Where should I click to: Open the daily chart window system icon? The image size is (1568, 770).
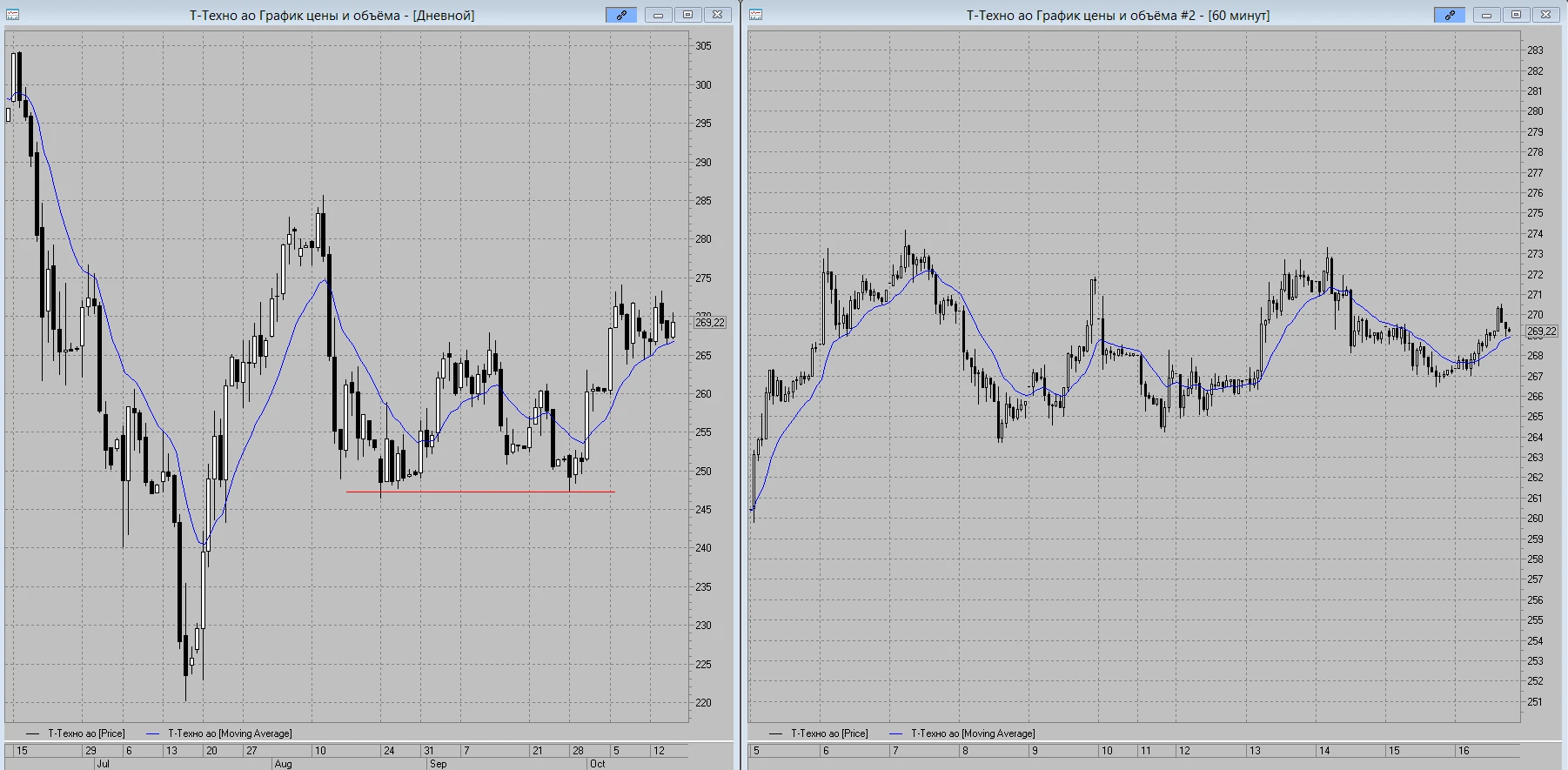[12, 15]
